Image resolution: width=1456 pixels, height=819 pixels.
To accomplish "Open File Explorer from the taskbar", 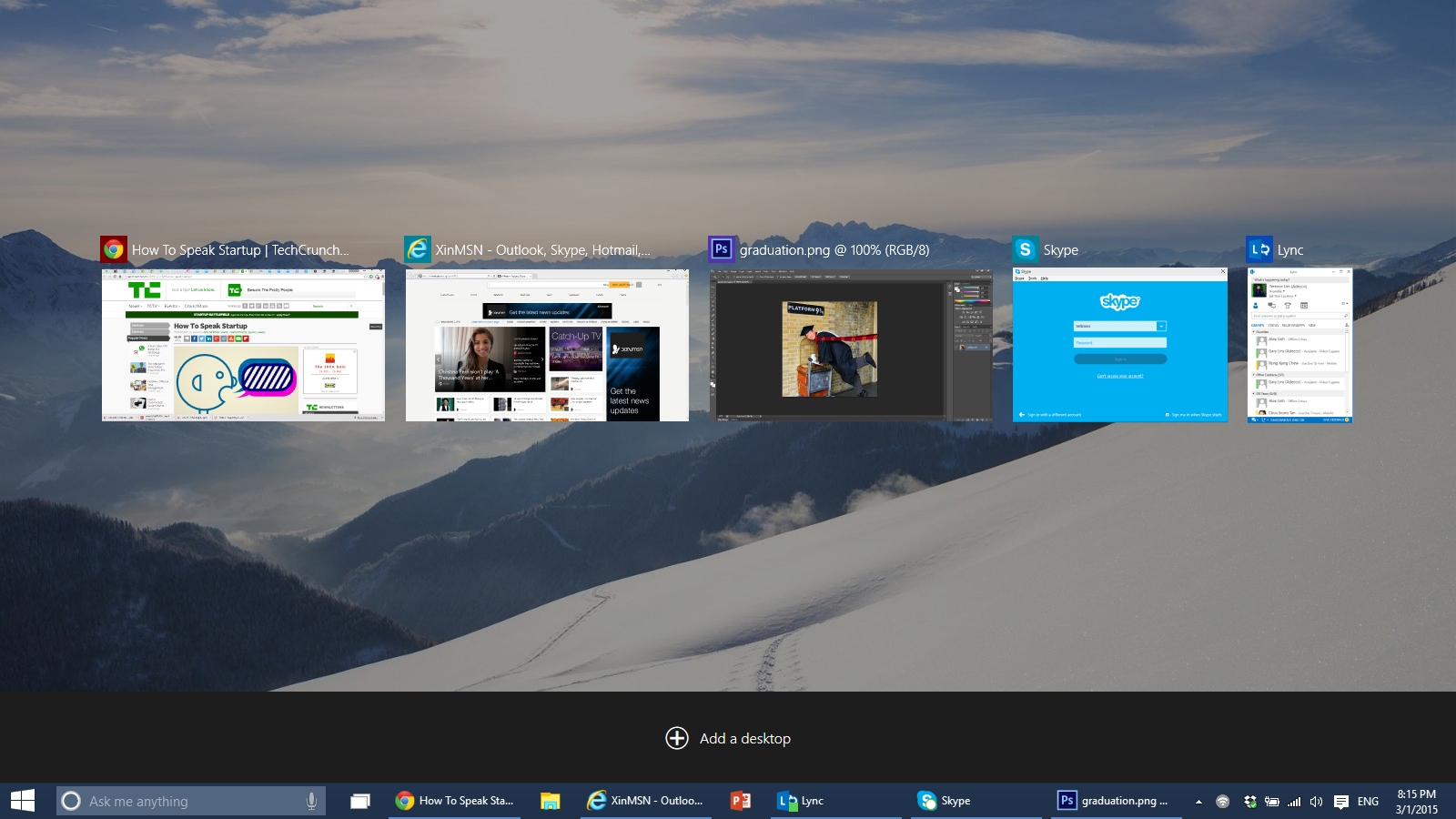I will pyautogui.click(x=550, y=801).
